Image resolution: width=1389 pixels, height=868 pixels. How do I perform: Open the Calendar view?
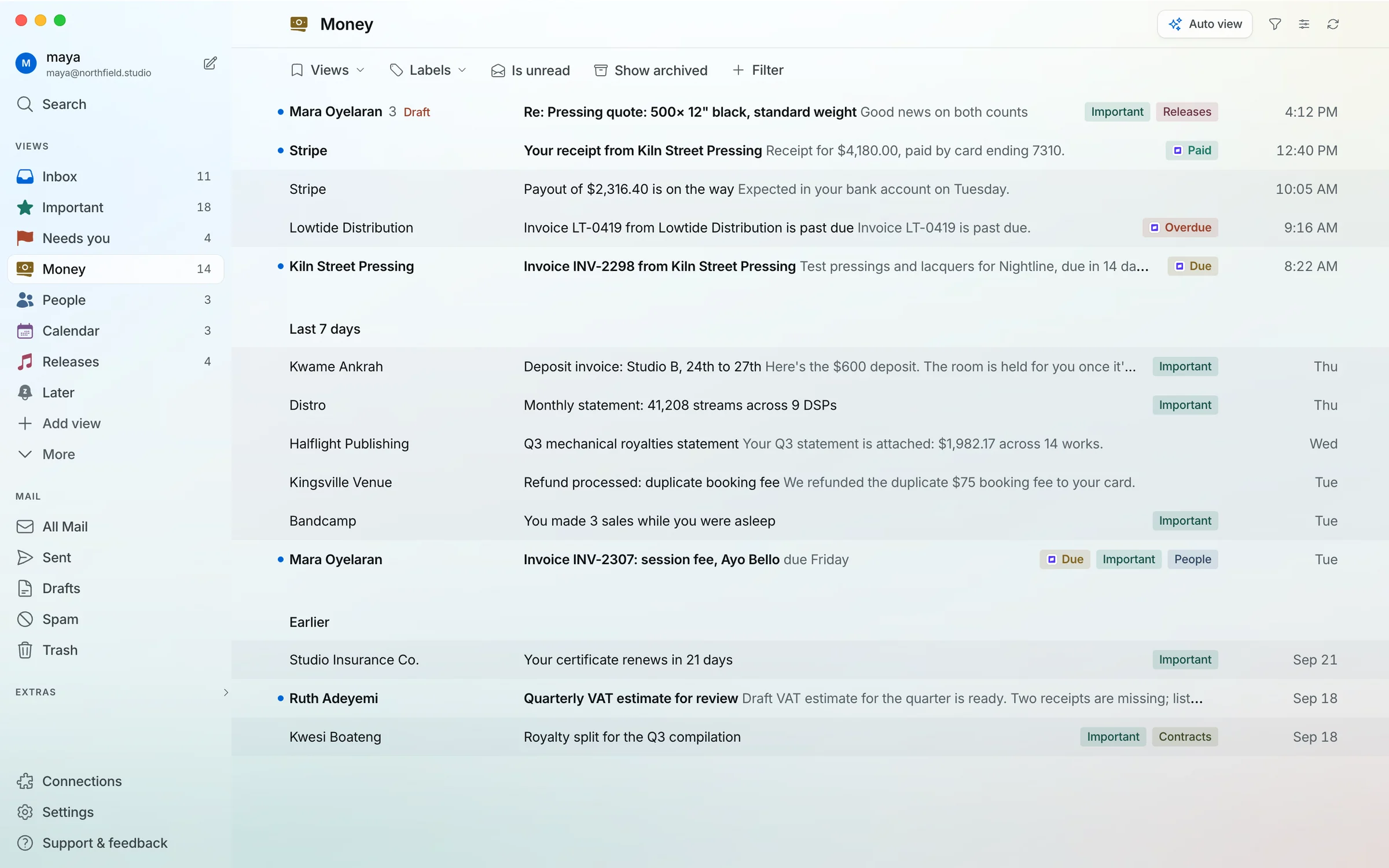[116, 330]
